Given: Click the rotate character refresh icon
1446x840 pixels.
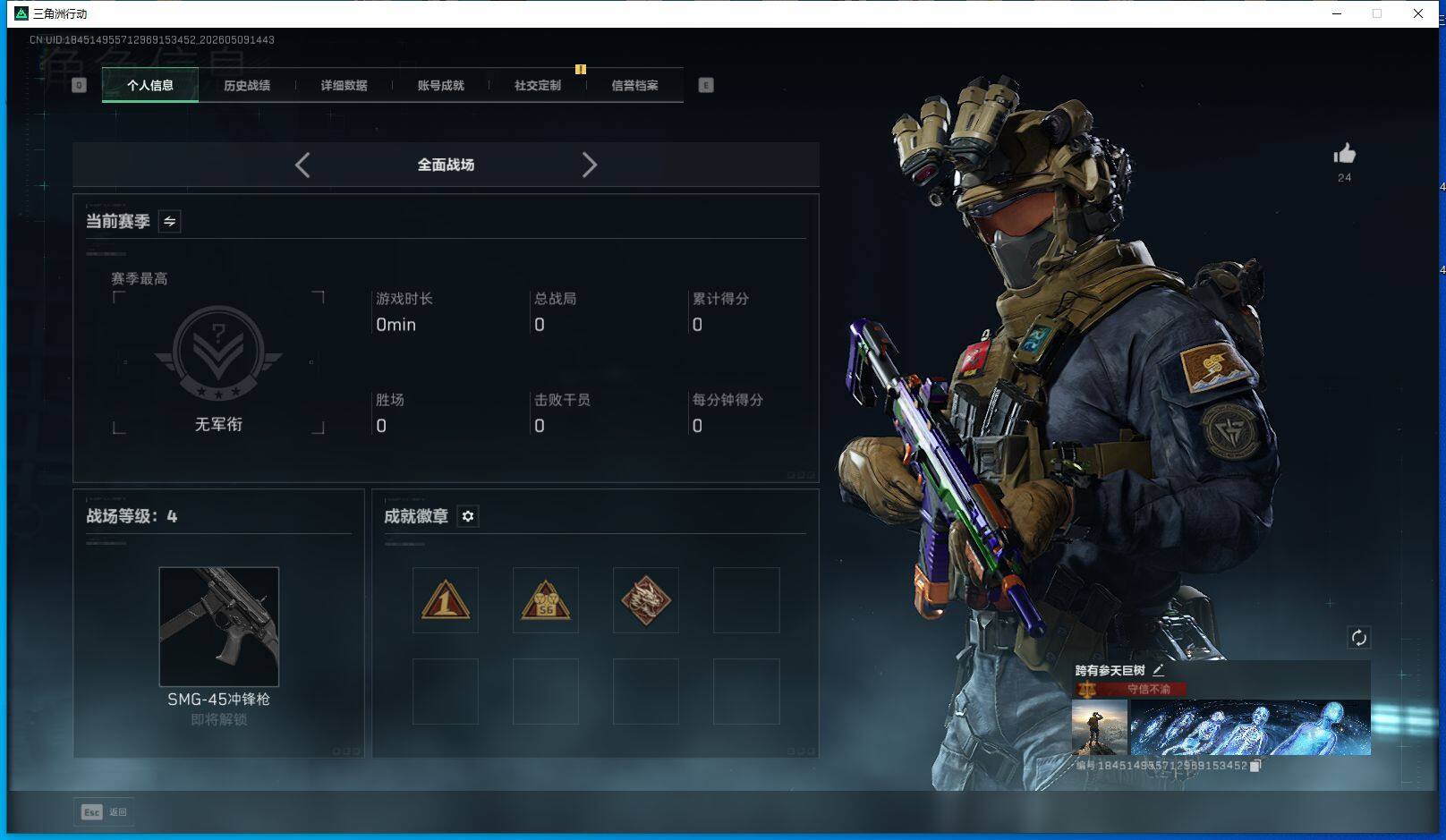Looking at the screenshot, I should pyautogui.click(x=1358, y=637).
